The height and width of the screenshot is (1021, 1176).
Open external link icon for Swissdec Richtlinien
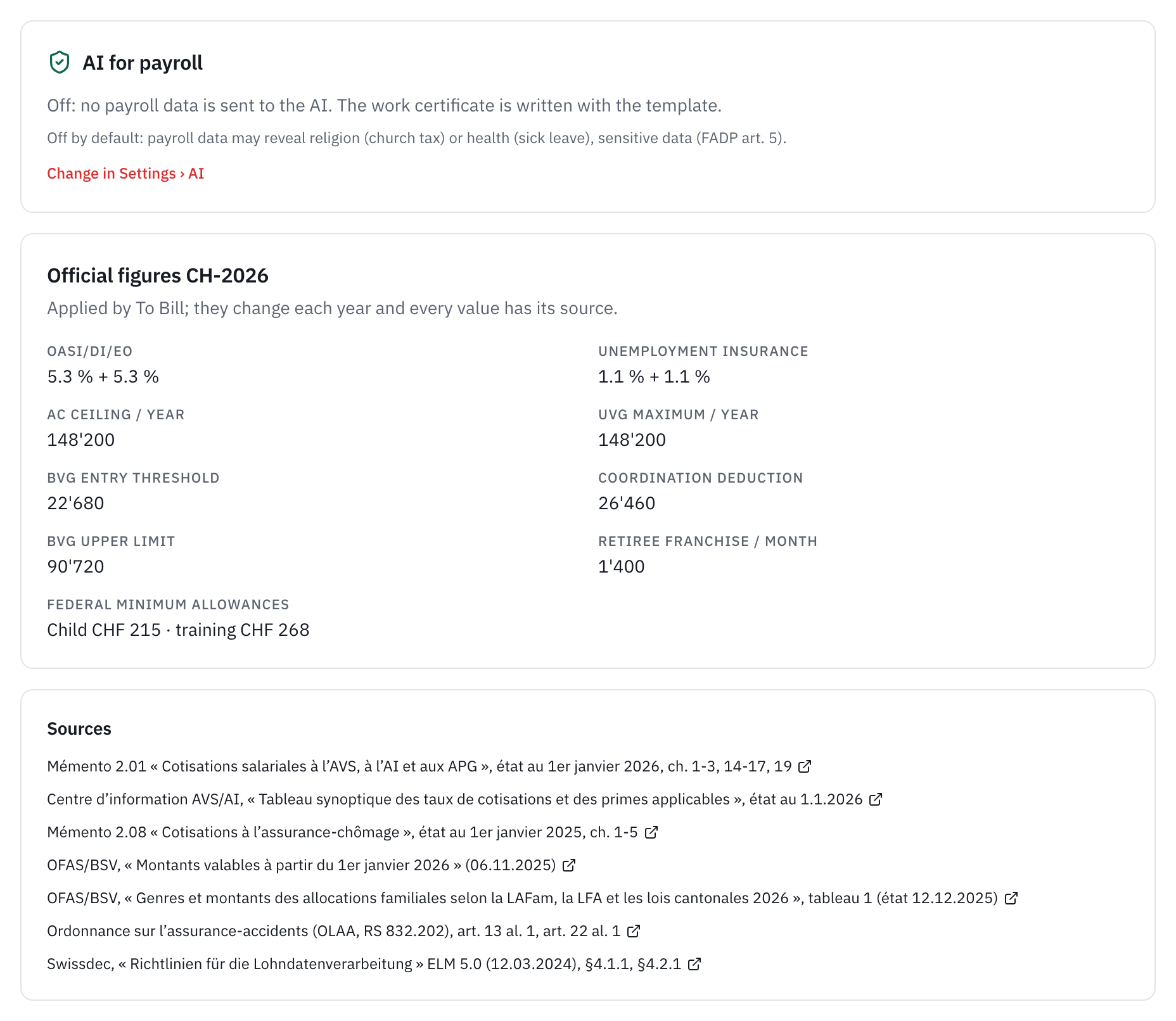point(694,964)
